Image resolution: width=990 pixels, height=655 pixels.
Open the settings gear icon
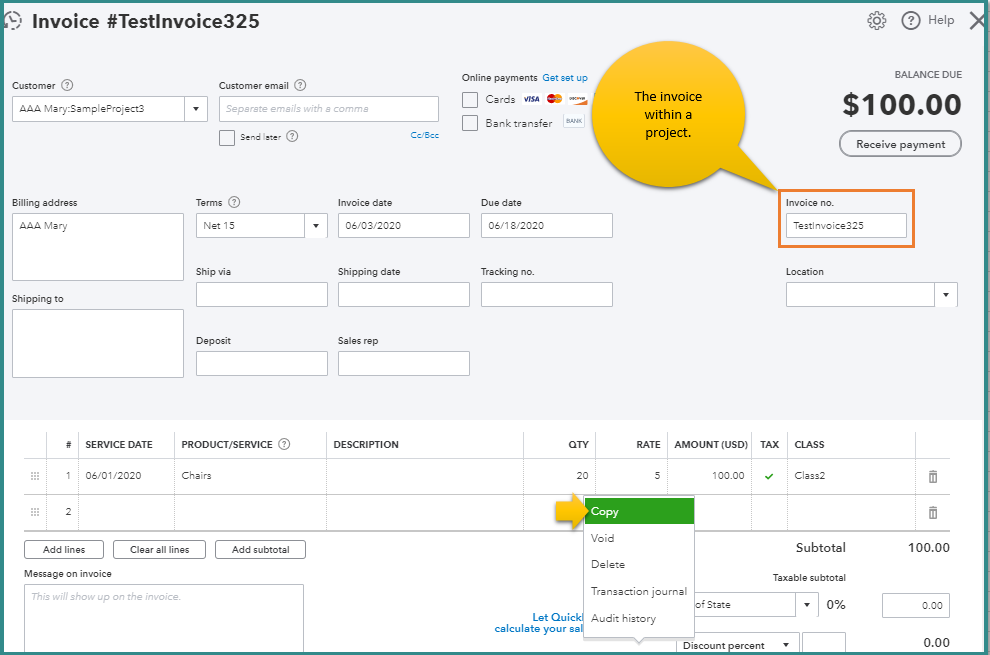(877, 21)
